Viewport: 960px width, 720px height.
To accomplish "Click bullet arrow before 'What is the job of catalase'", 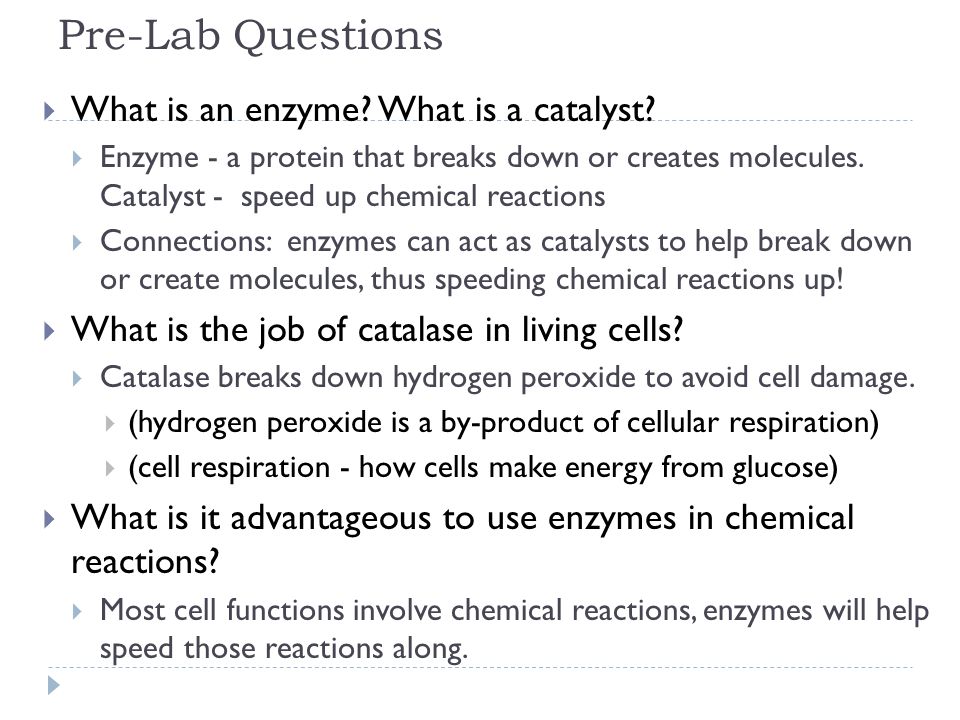I will pos(49,331).
